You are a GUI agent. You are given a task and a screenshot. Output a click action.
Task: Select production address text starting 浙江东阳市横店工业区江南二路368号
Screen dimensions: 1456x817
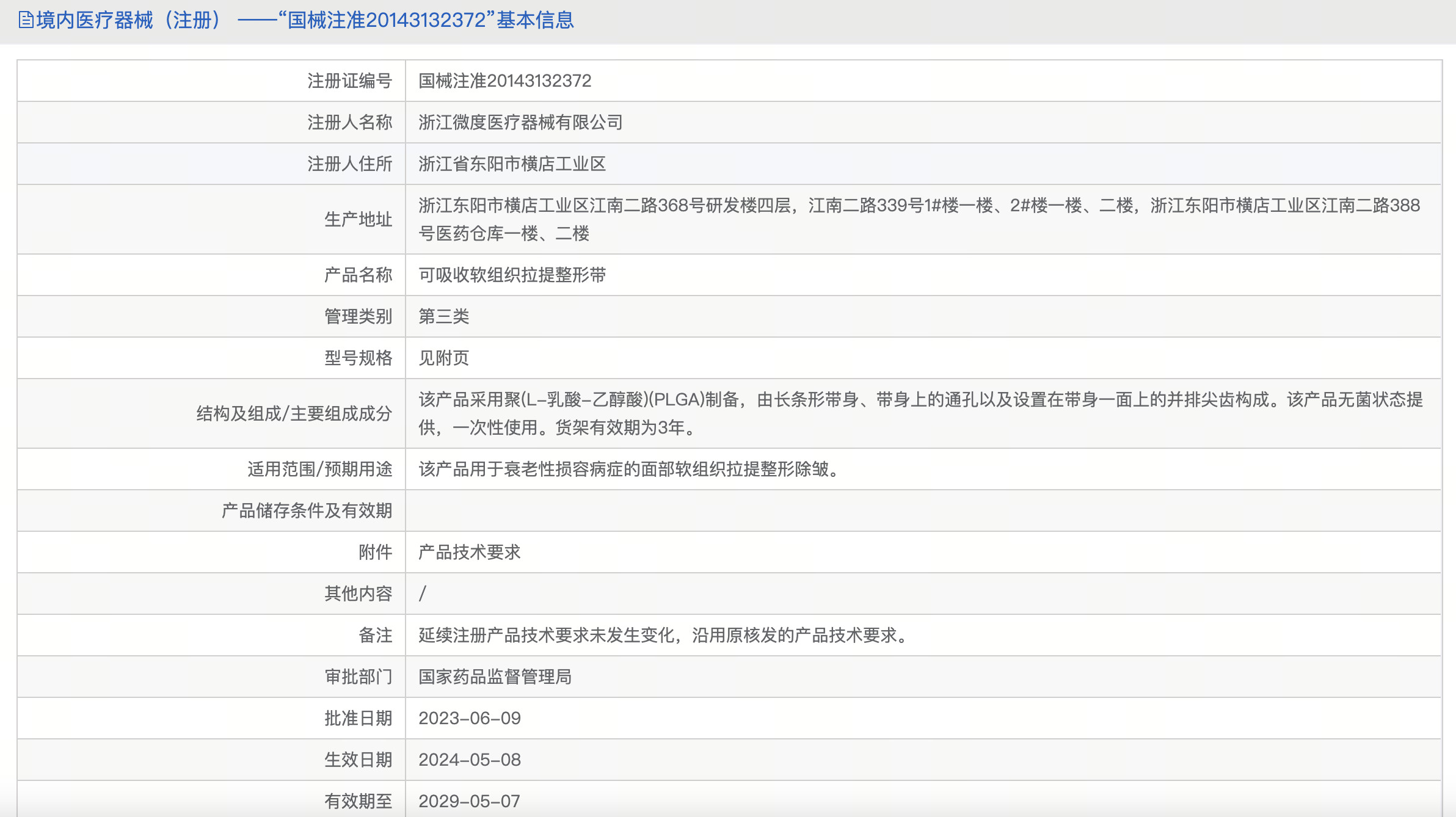920,219
